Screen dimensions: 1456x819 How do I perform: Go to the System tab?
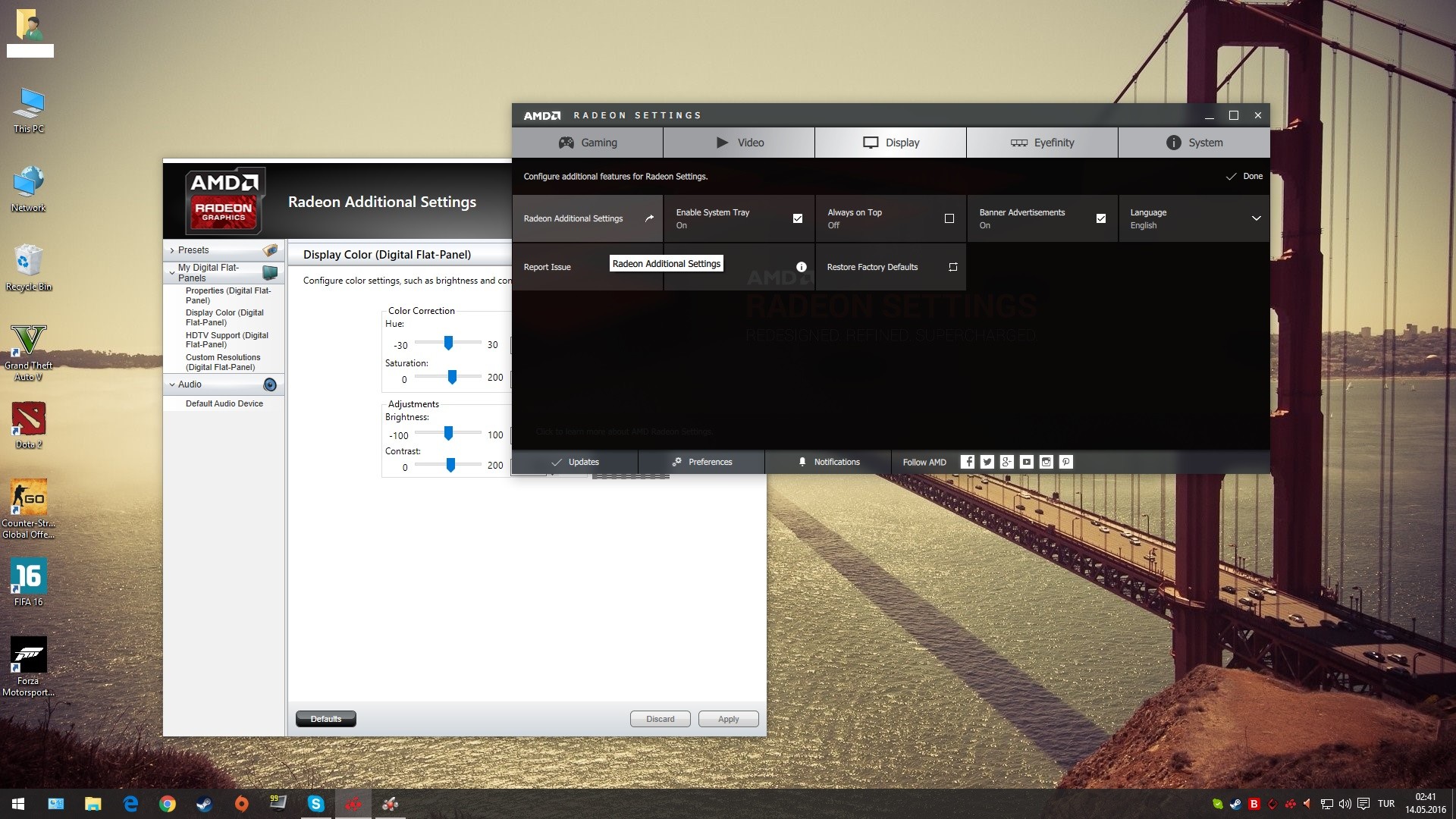pos(1194,143)
